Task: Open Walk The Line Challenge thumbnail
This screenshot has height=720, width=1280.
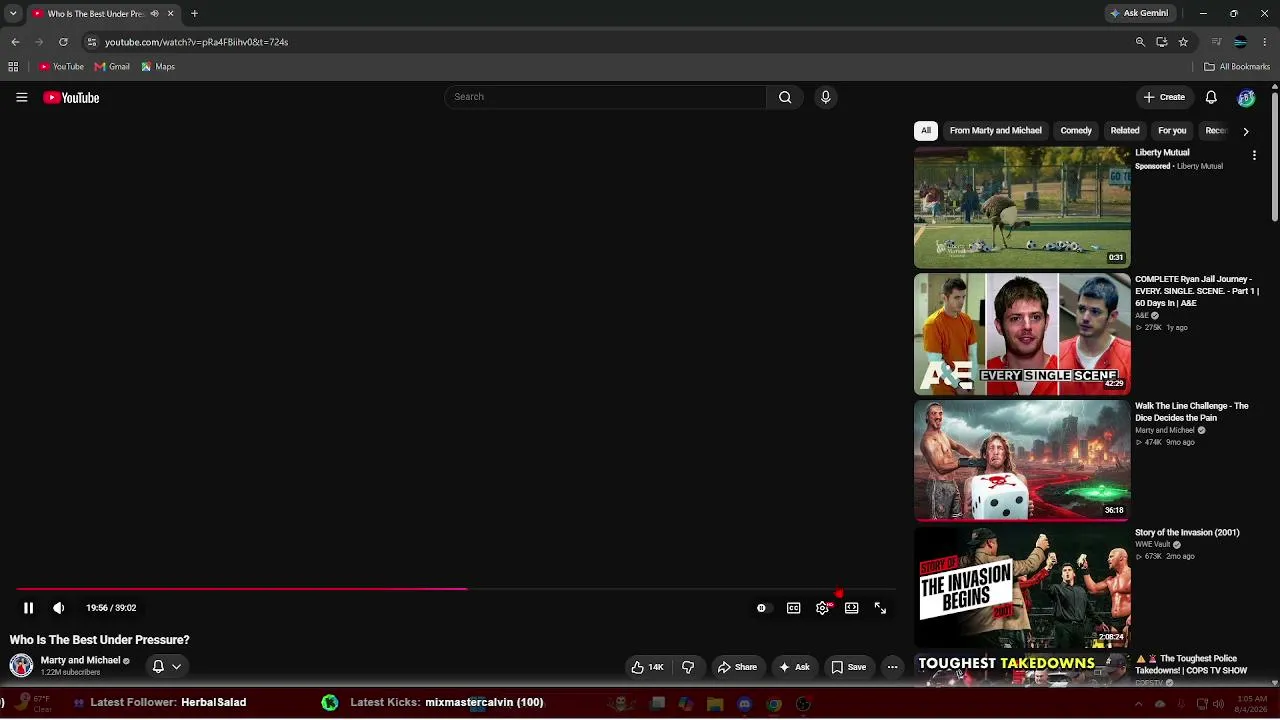Action: point(1022,461)
